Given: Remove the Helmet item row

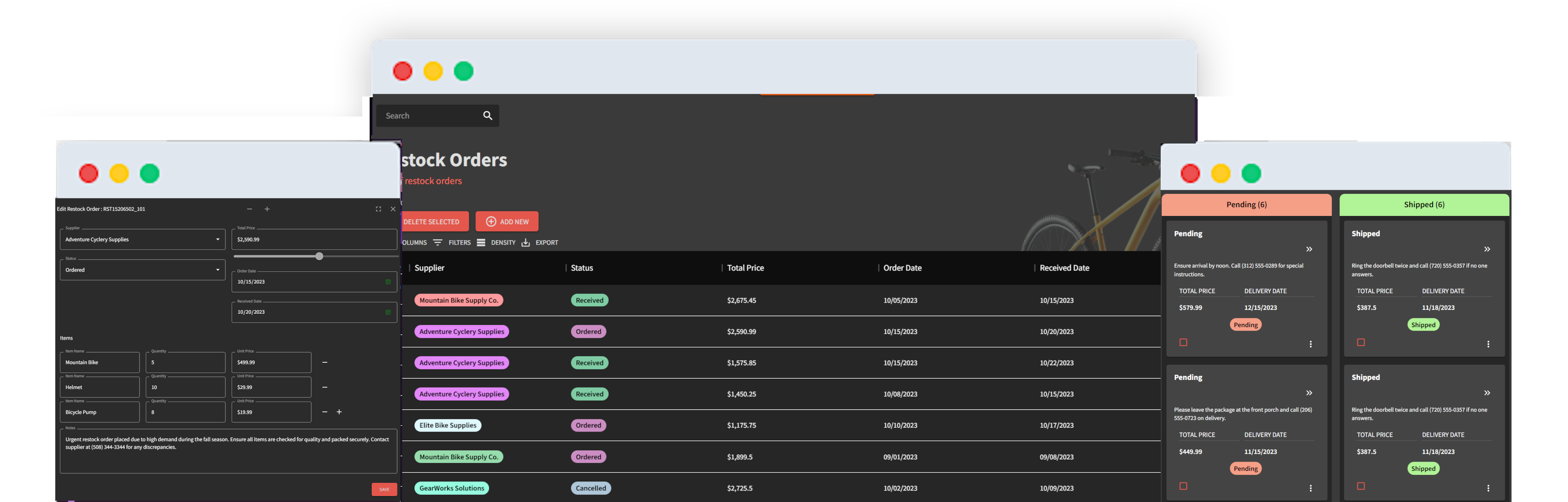Looking at the screenshot, I should point(325,387).
